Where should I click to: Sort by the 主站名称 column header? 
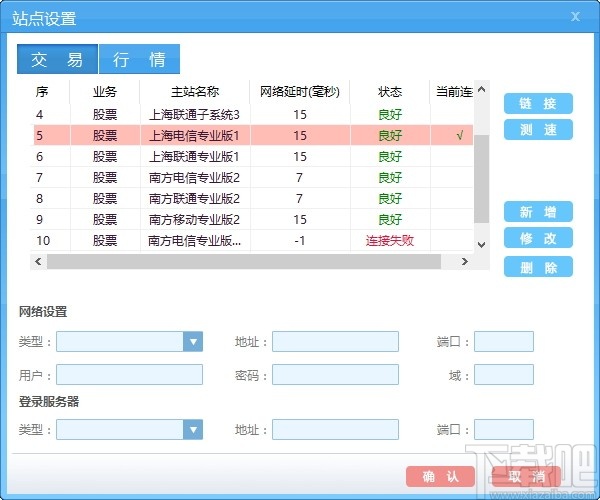[x=195, y=92]
